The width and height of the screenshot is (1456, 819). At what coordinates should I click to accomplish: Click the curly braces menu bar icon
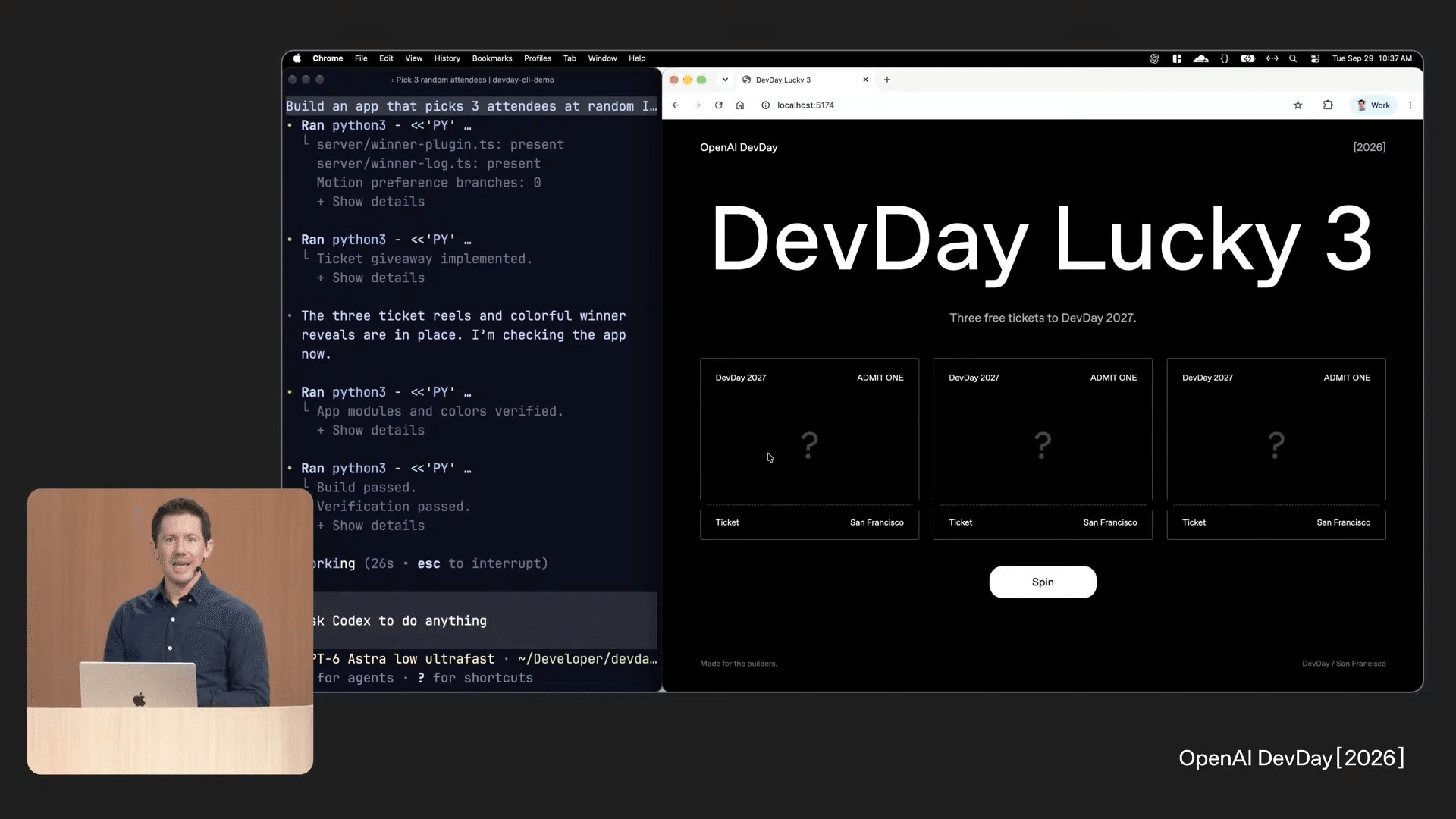click(1225, 58)
